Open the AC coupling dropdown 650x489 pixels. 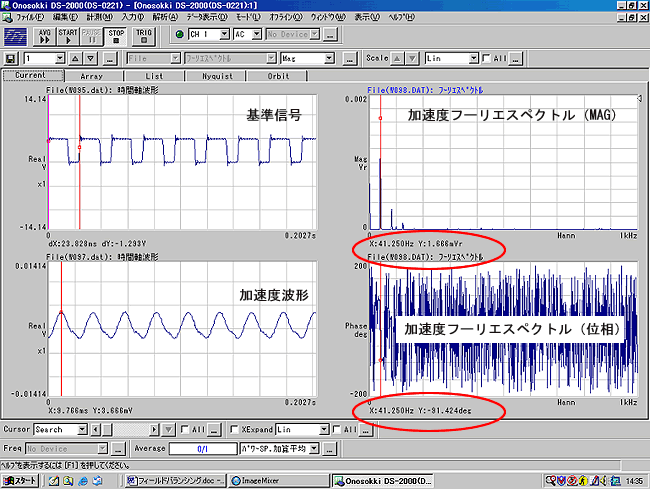click(x=257, y=34)
